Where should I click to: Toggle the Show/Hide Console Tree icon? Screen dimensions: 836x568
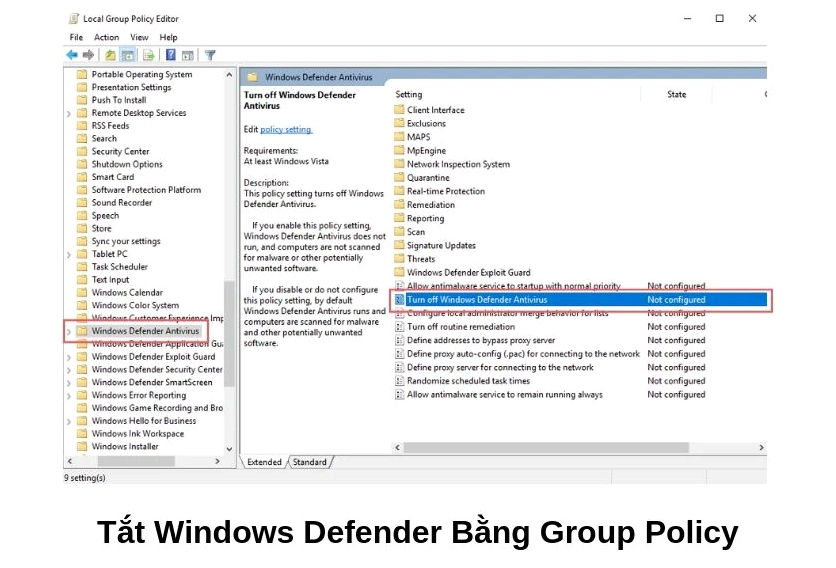coord(128,55)
